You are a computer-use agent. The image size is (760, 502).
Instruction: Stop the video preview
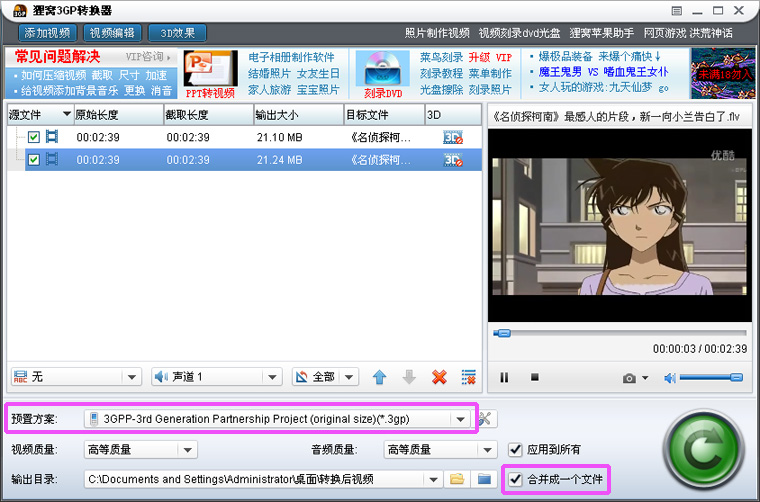535,377
